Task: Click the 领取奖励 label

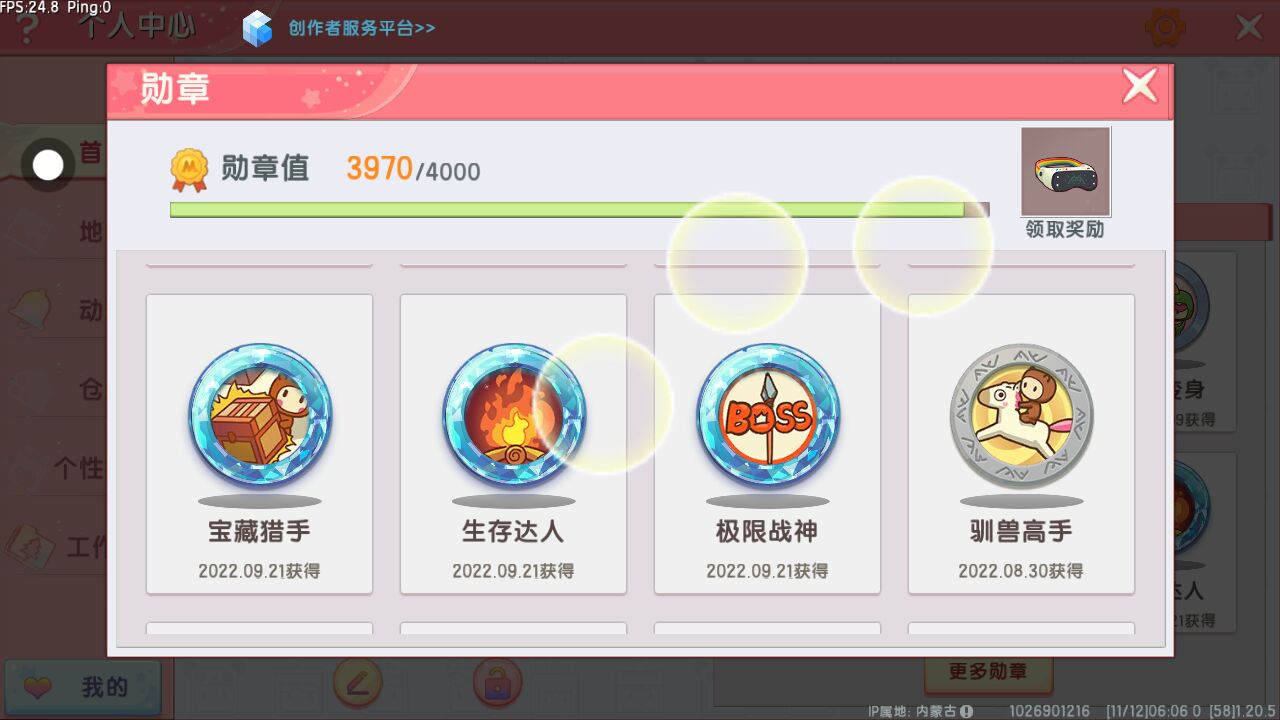Action: [1065, 229]
